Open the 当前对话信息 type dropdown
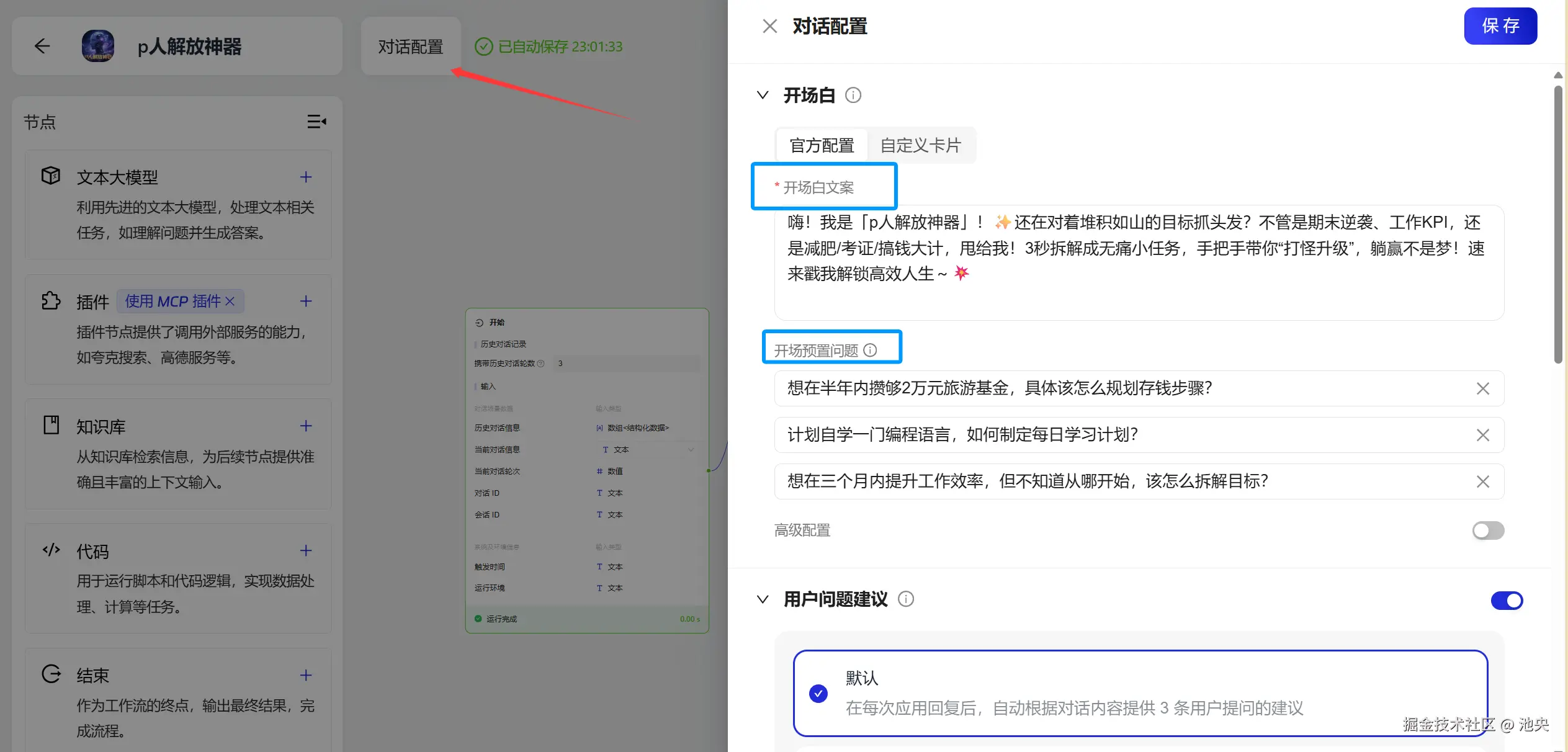This screenshot has width=1568, height=752. (x=691, y=449)
